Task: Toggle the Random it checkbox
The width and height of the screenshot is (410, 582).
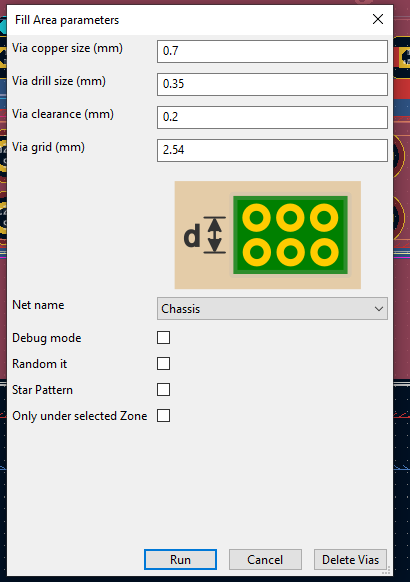Action: point(163,364)
